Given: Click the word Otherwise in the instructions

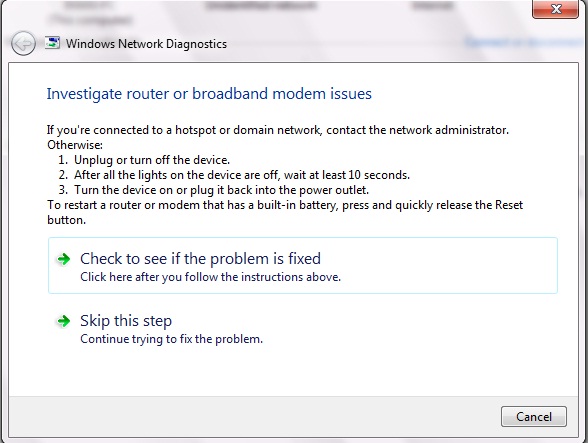Looking at the screenshot, I should click(75, 145).
